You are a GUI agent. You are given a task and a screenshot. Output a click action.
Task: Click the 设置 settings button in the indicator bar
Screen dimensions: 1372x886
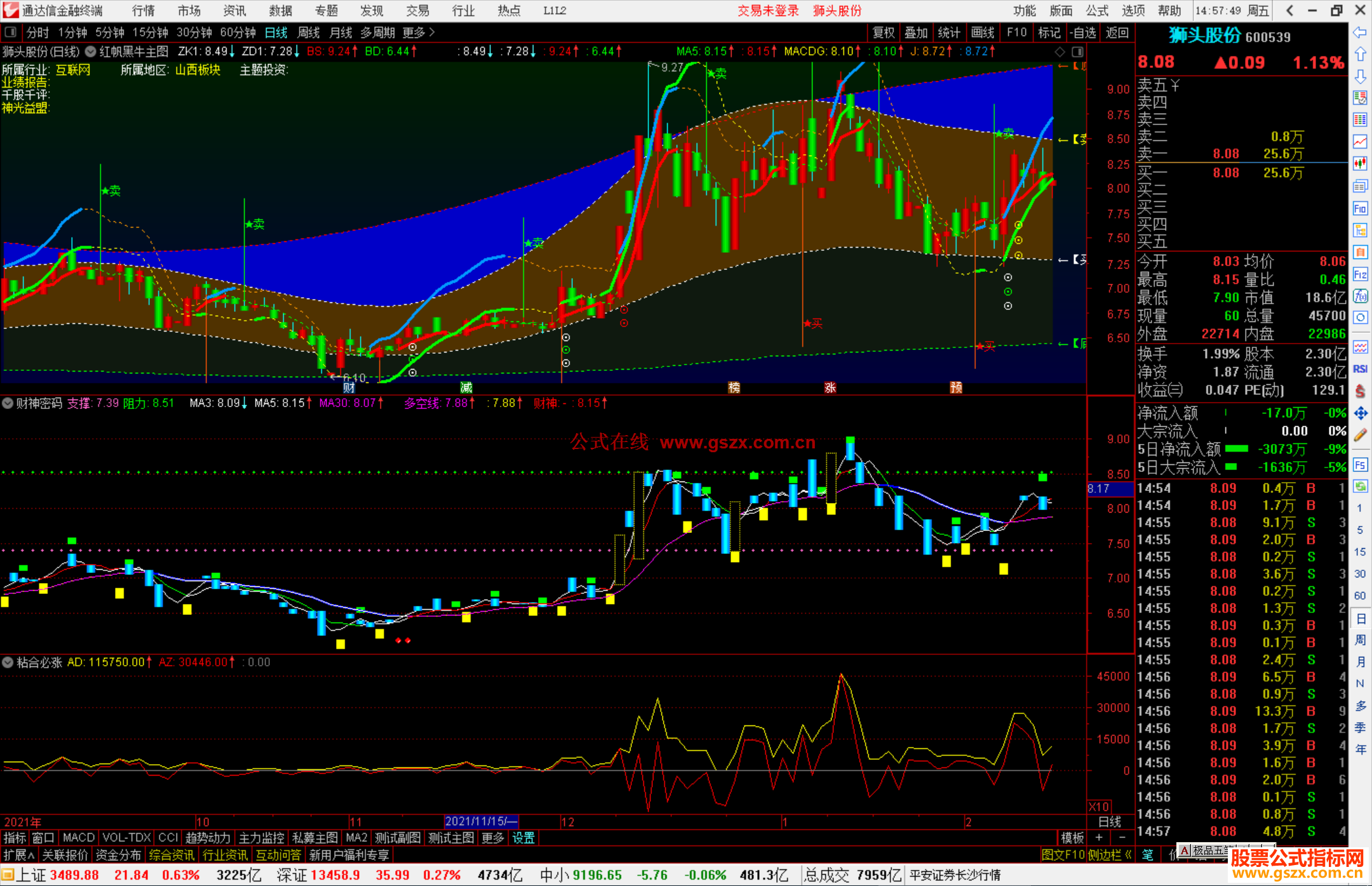(523, 838)
